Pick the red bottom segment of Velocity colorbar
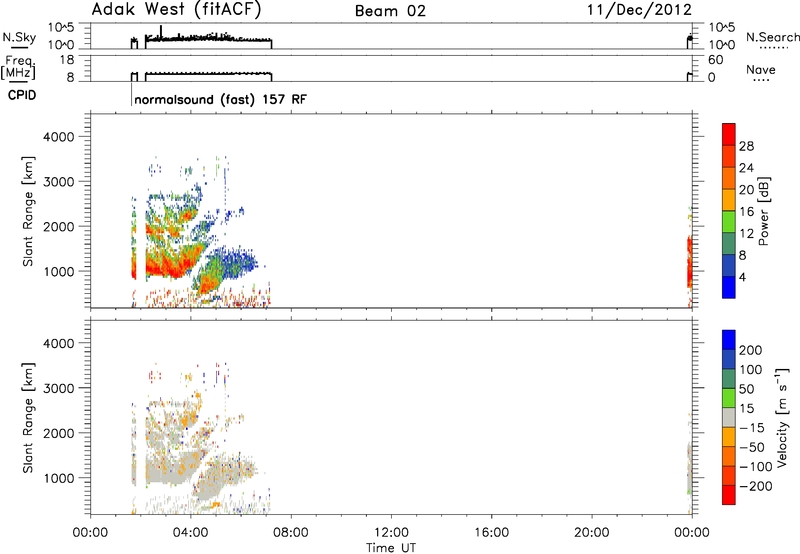Image resolution: width=800 pixels, height=554 pixels. (x=729, y=495)
